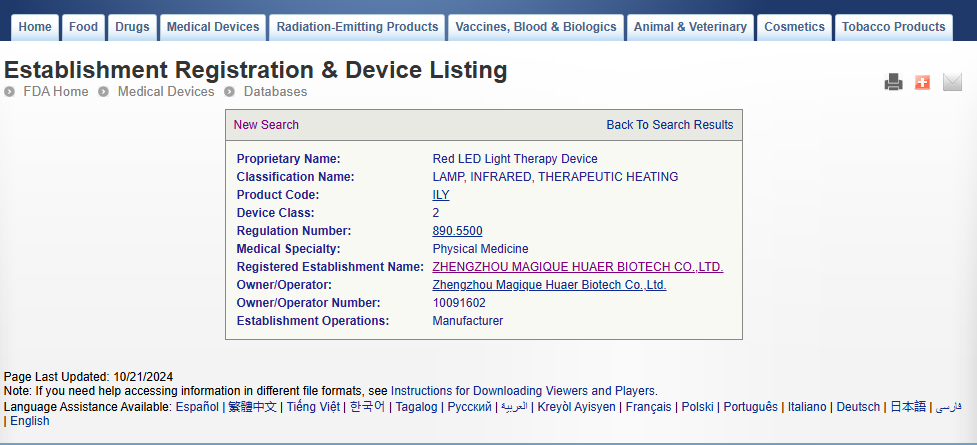Open the Databases breadcrumb link
Image resolution: width=977 pixels, height=445 pixels.
[275, 92]
